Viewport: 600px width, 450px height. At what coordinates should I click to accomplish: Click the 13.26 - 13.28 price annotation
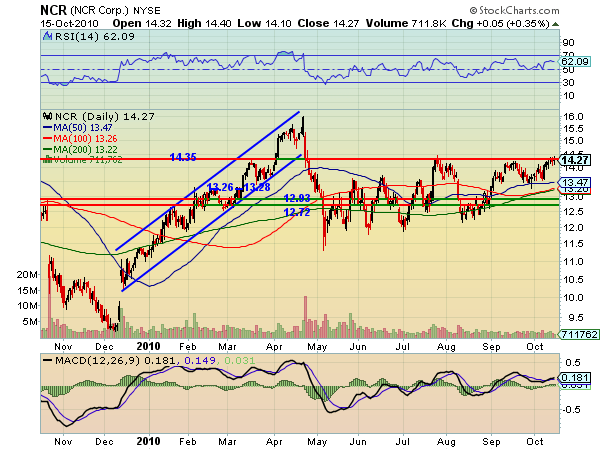[x=238, y=187]
